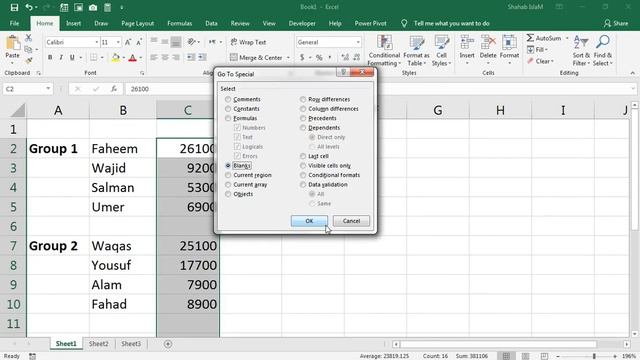Screen dimensions: 640x360
Task: Click the Wrap Text button
Action: tap(248, 42)
